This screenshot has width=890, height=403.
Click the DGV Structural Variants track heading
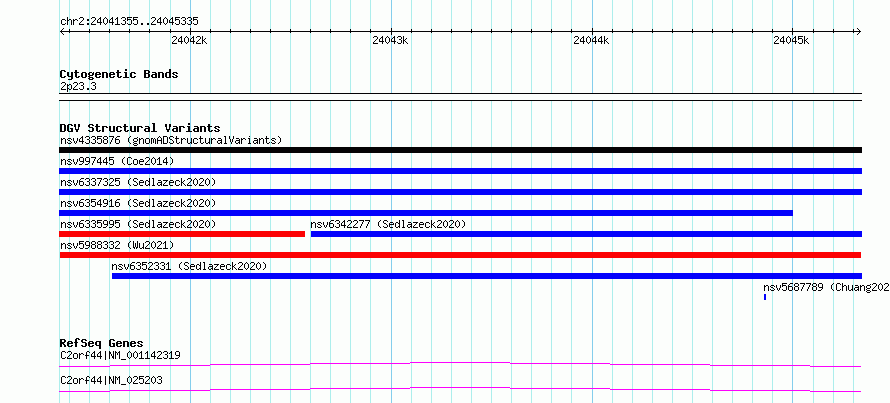click(x=140, y=128)
